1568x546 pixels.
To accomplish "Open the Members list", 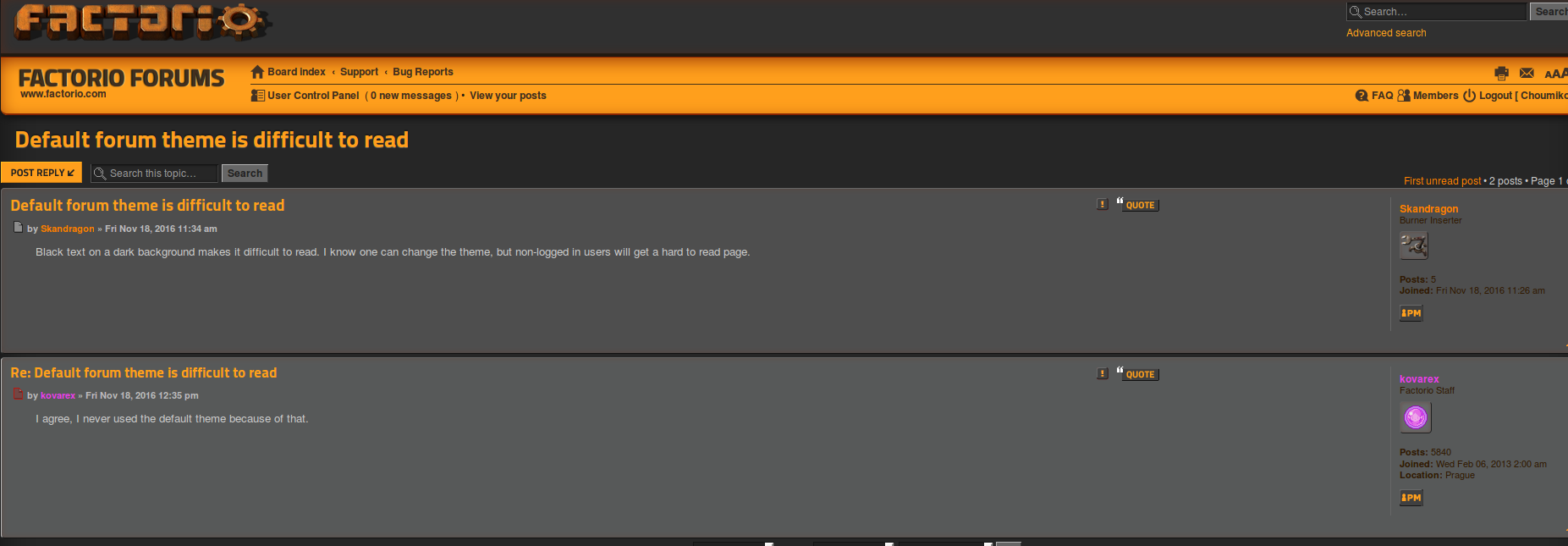I will pos(1435,96).
